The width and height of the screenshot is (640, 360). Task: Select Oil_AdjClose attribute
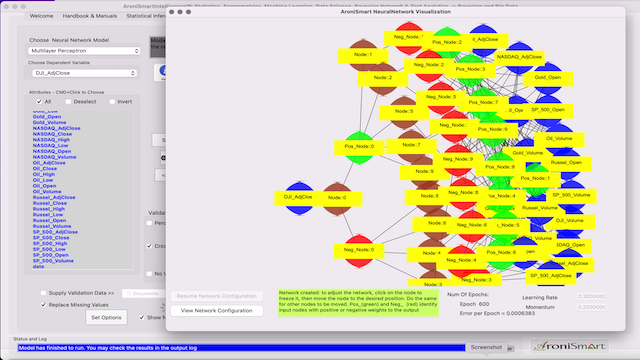tap(49, 163)
